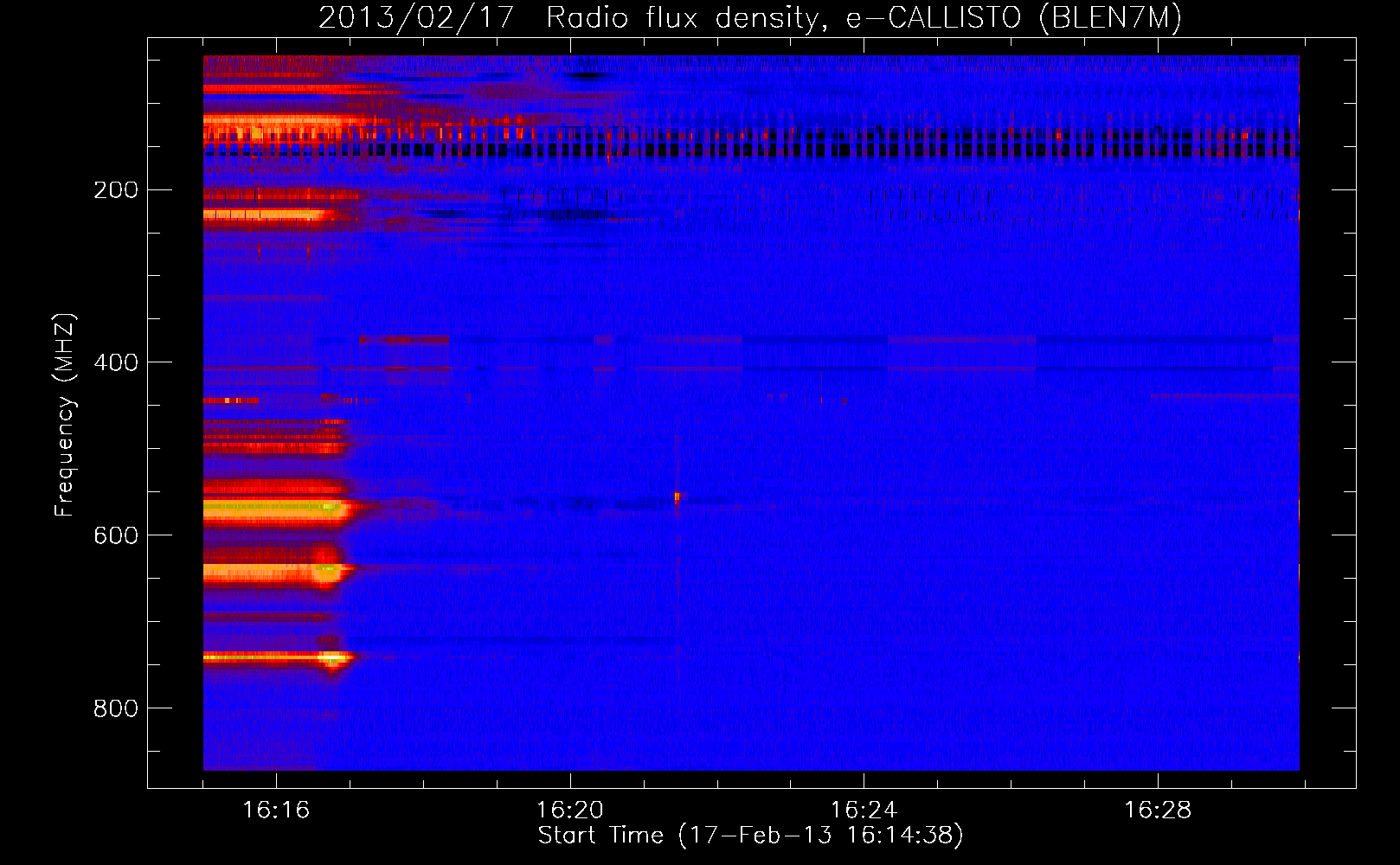This screenshot has height=865, width=1400.
Task: Click the 'Start Time (17-Feb-13 16:14:38)' label
Action: coord(750,836)
